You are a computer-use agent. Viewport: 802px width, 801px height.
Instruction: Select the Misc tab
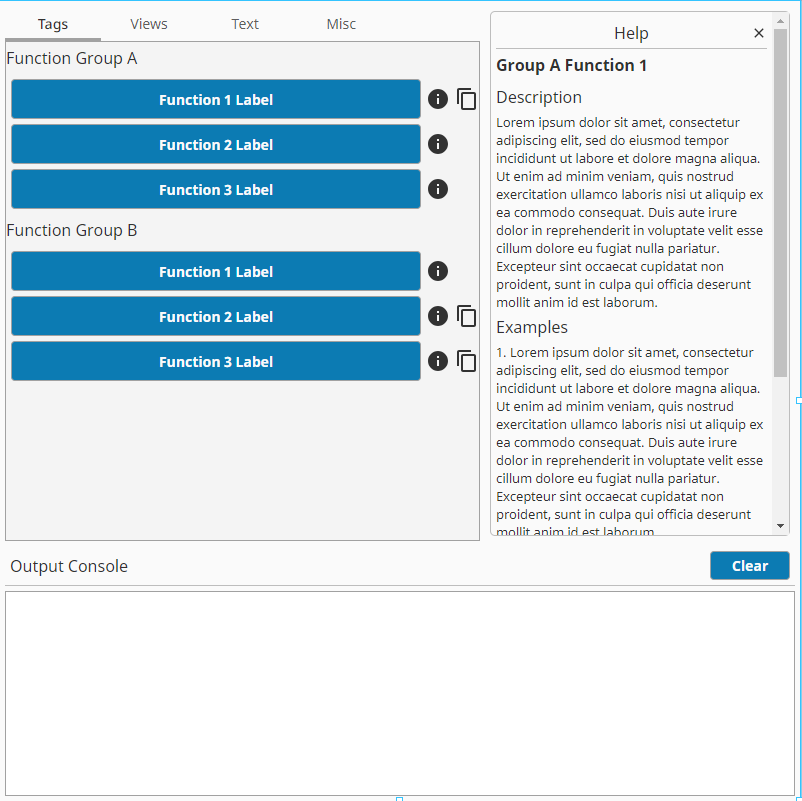click(341, 24)
